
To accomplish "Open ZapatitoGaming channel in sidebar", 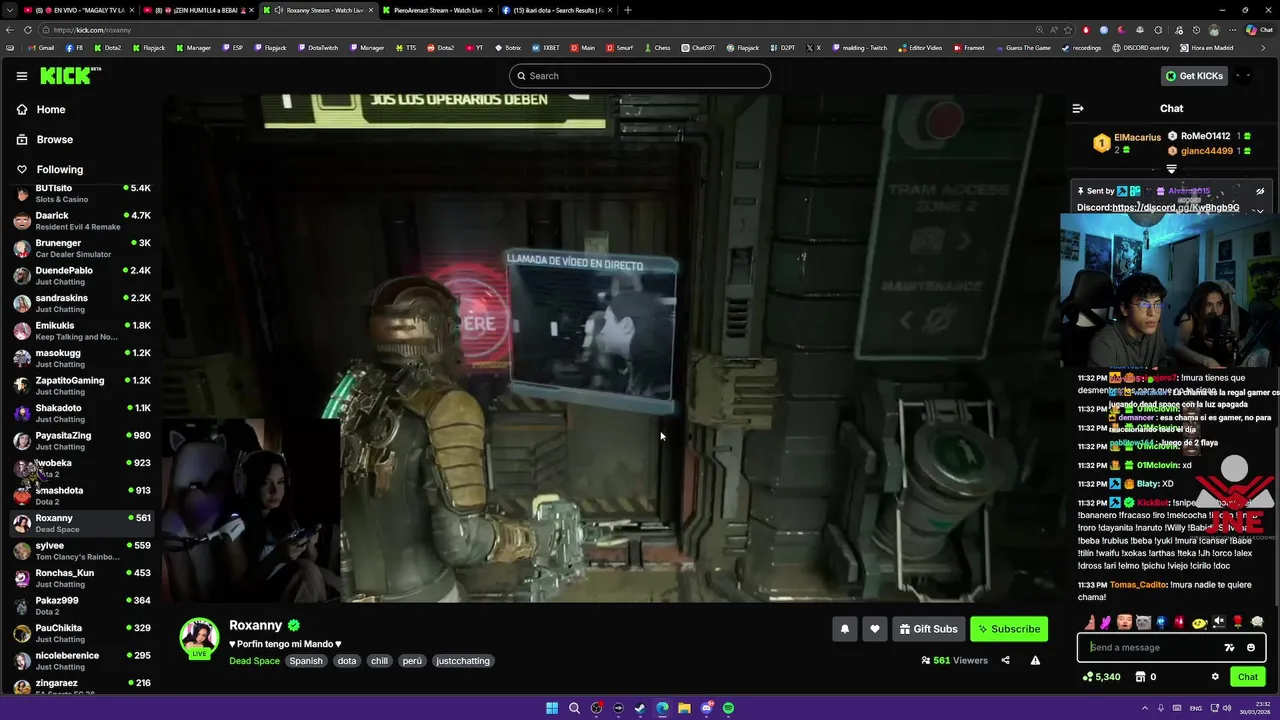I will coord(82,386).
